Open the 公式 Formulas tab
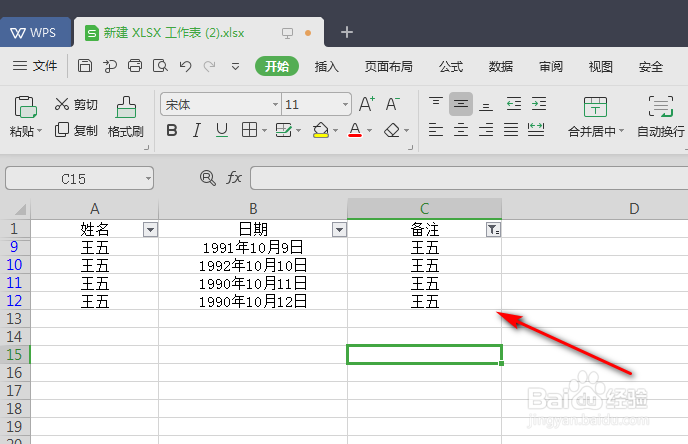 (451, 67)
